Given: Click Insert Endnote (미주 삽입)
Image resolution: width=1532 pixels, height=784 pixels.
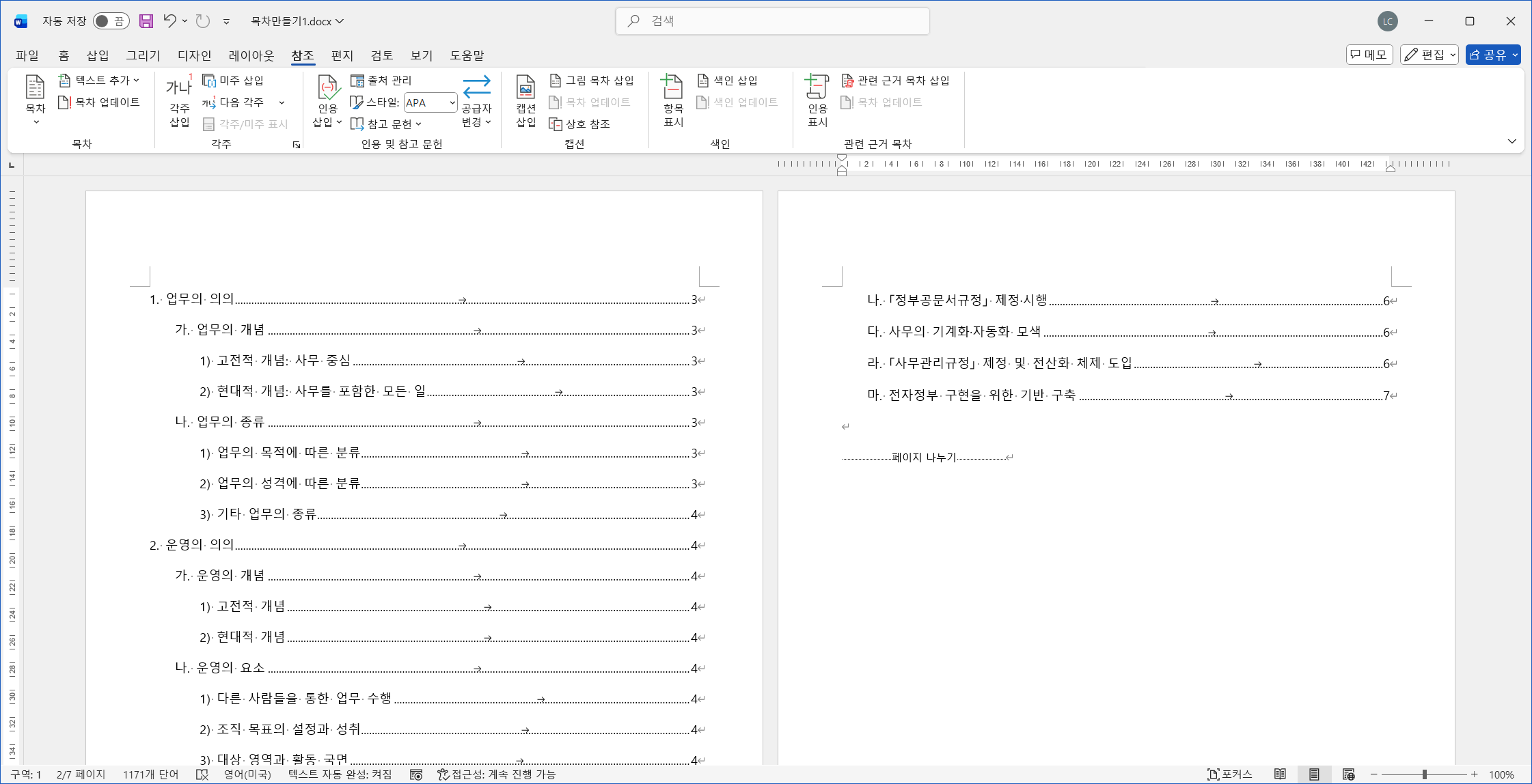Looking at the screenshot, I should [x=234, y=81].
